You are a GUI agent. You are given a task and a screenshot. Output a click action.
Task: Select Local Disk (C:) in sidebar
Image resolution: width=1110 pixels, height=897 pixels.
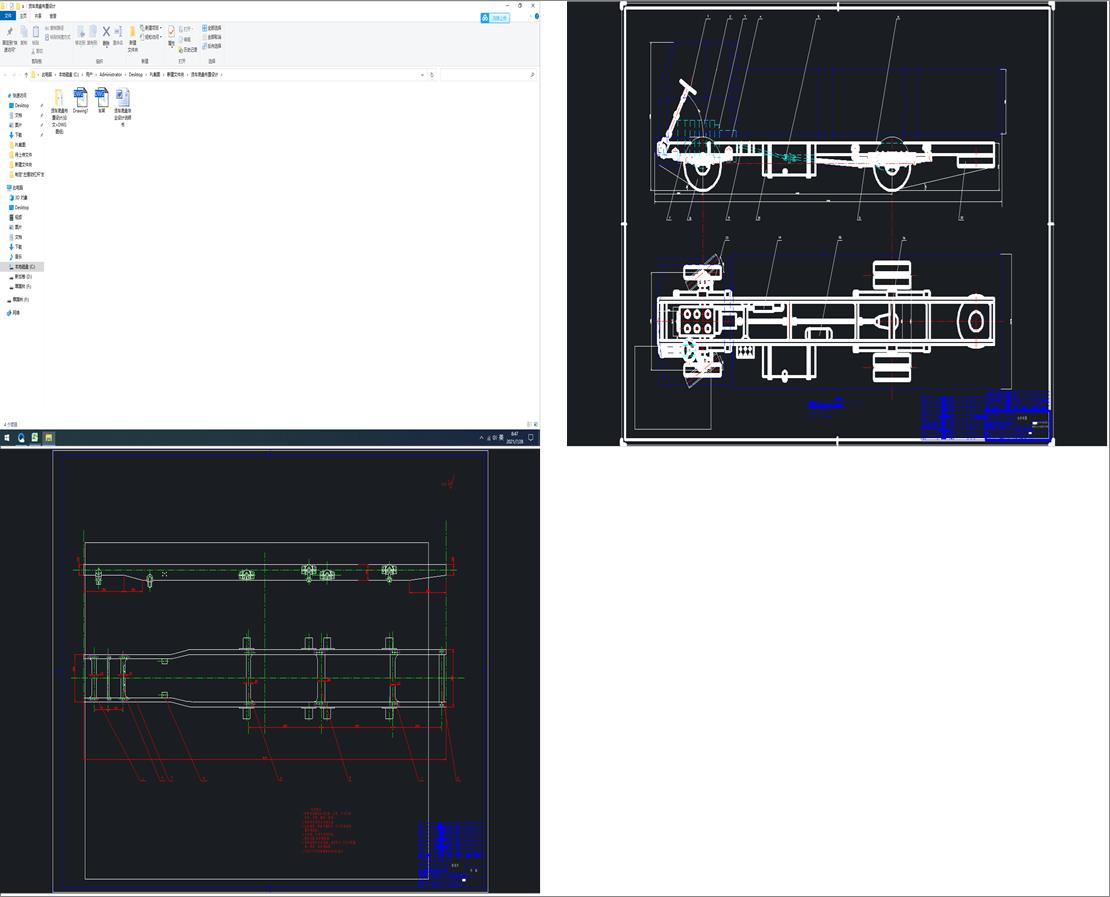pos(23,267)
